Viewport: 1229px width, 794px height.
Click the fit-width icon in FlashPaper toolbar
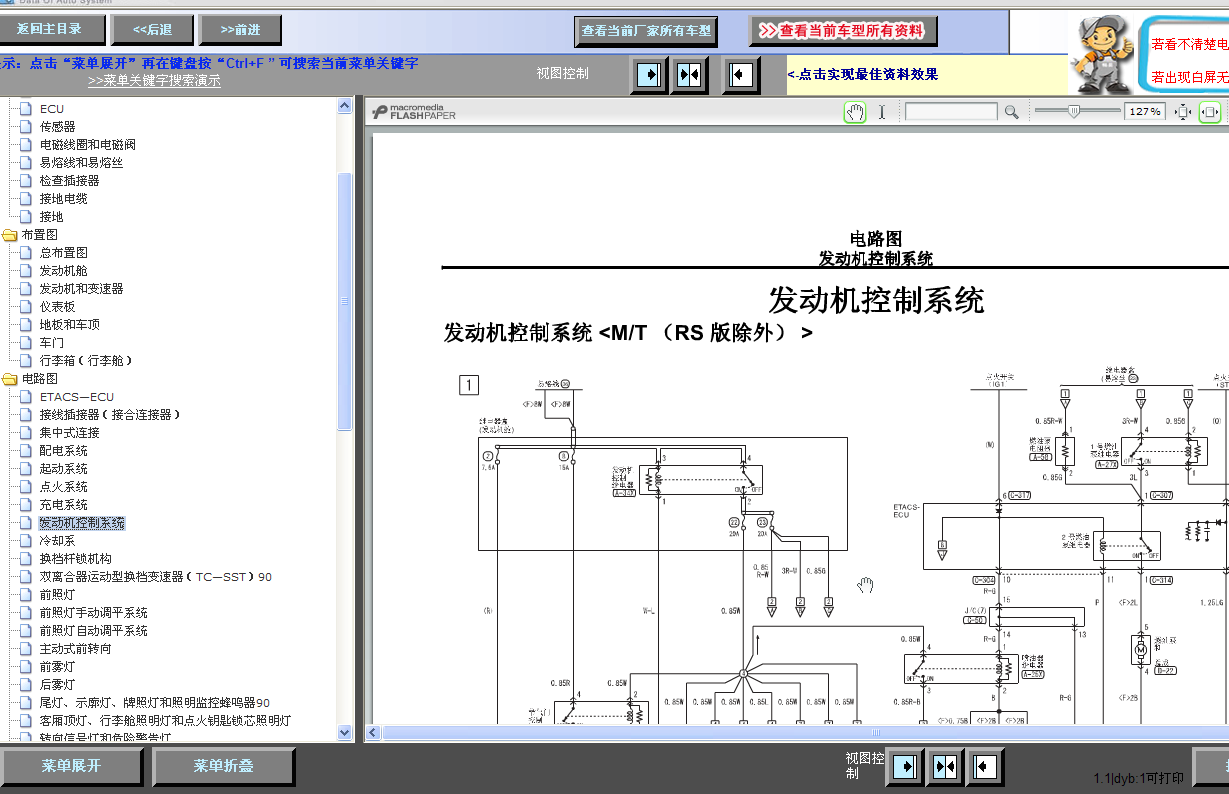pos(1210,112)
